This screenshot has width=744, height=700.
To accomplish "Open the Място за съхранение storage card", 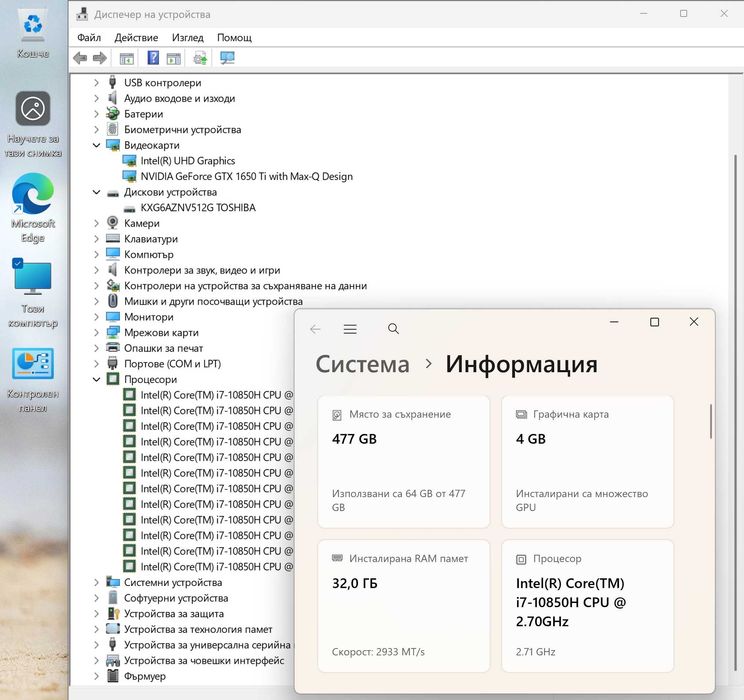I will coord(404,462).
